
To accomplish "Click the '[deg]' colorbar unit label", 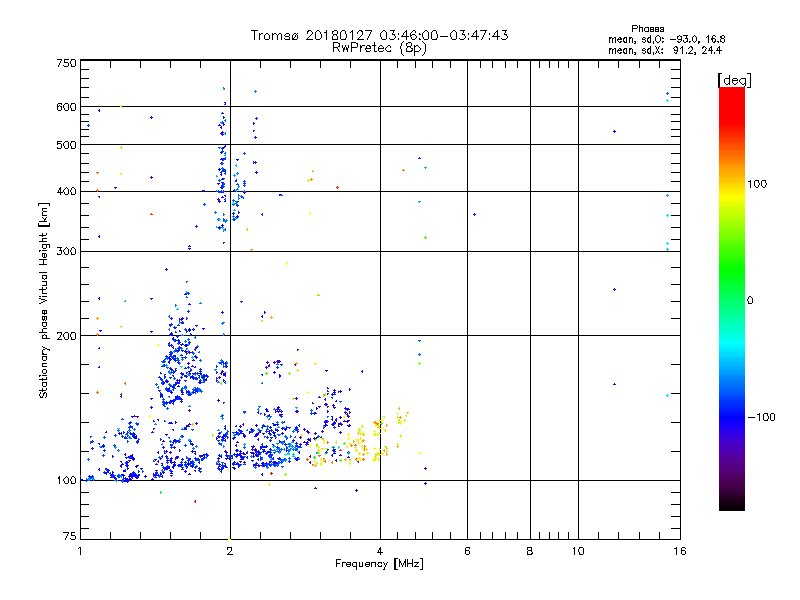I will click(734, 80).
